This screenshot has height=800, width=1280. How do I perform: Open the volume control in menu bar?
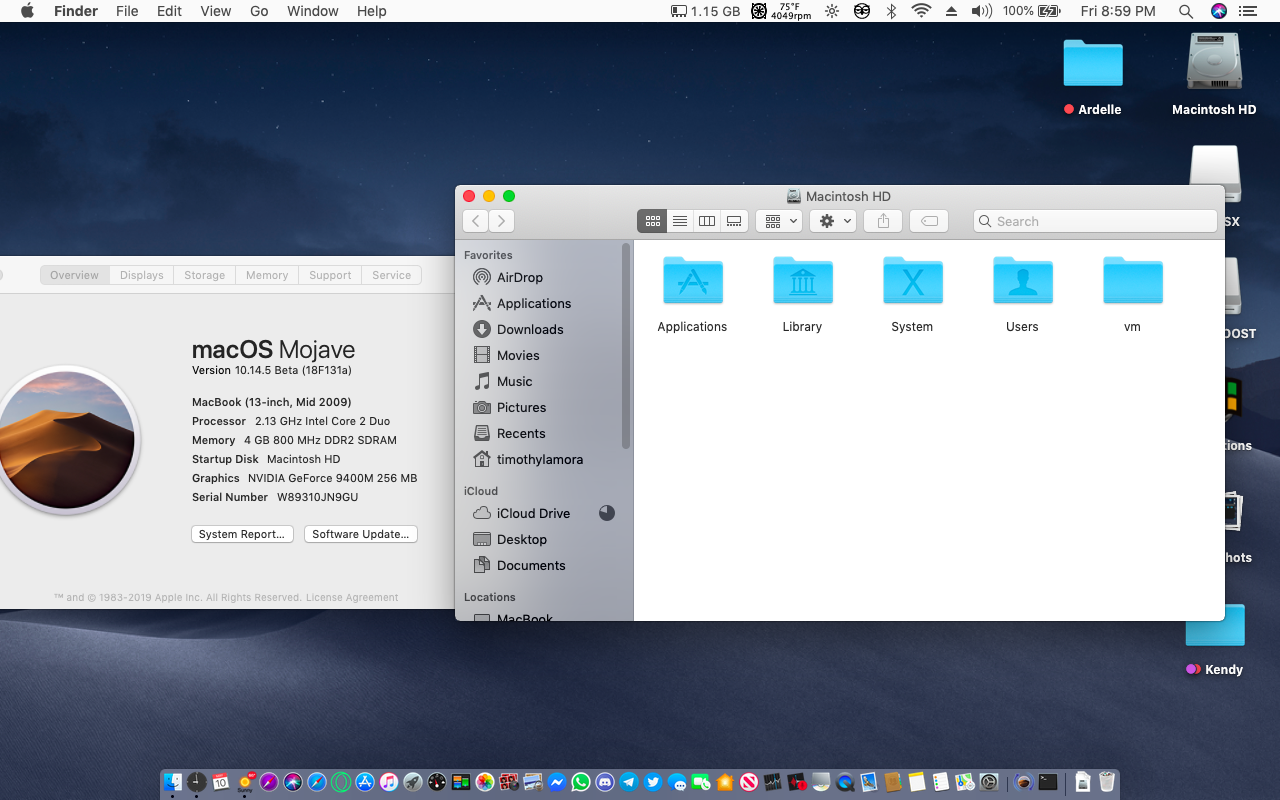[981, 11]
